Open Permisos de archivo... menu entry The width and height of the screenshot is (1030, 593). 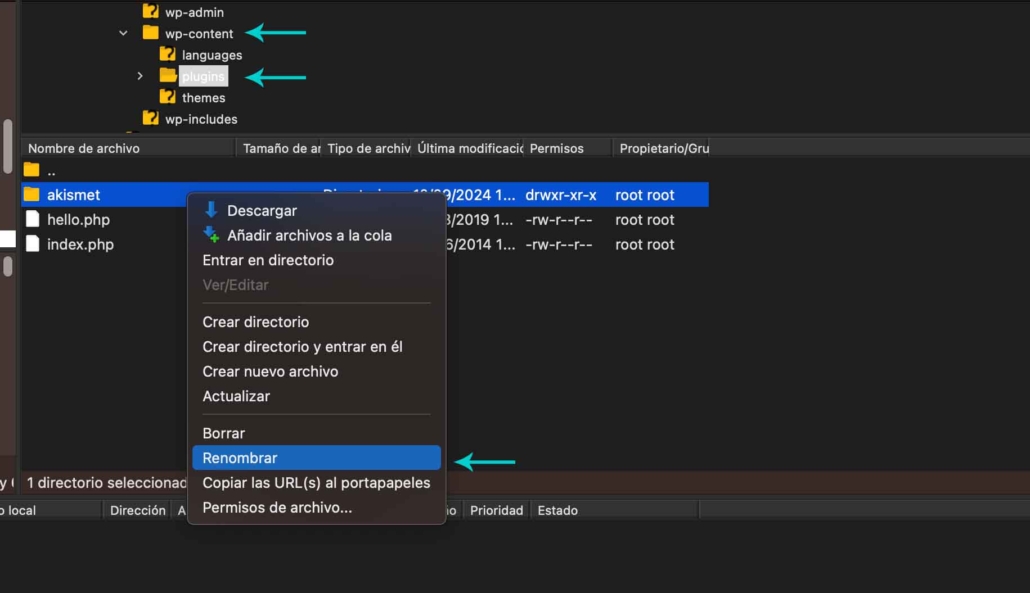coord(277,508)
